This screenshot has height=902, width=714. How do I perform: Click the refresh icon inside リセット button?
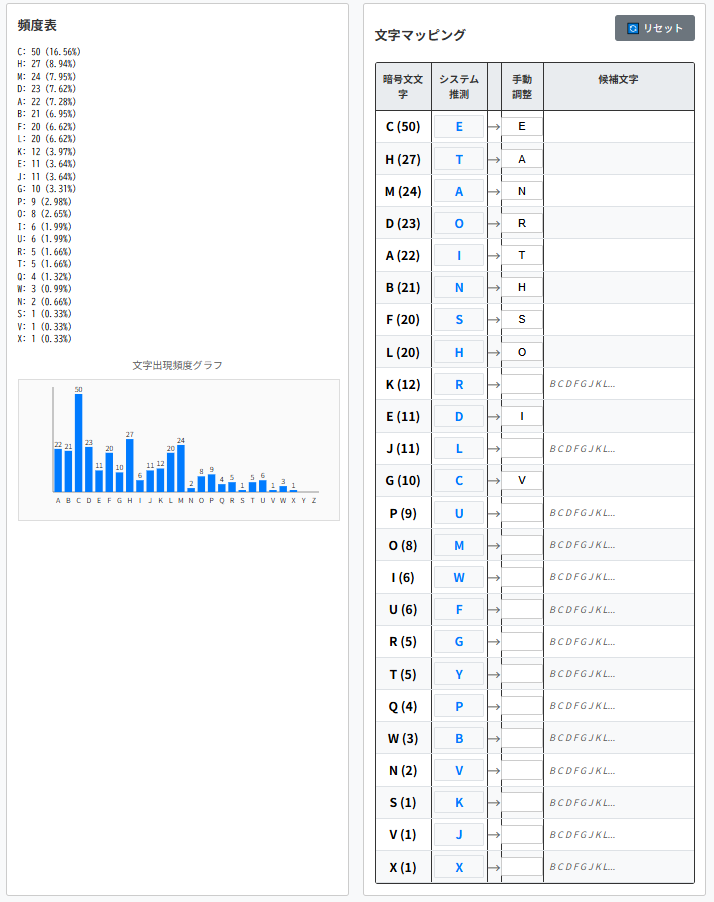point(632,28)
